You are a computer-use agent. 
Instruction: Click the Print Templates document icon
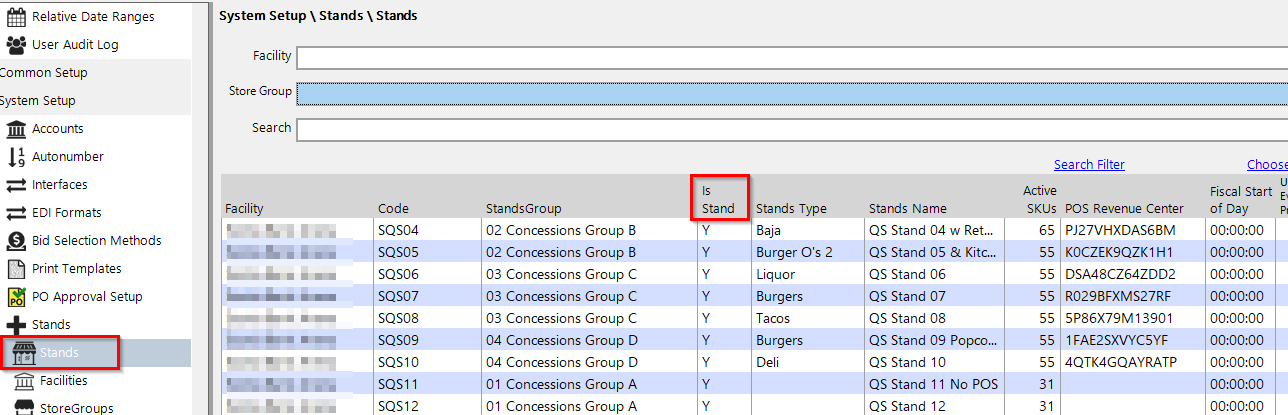point(16,269)
